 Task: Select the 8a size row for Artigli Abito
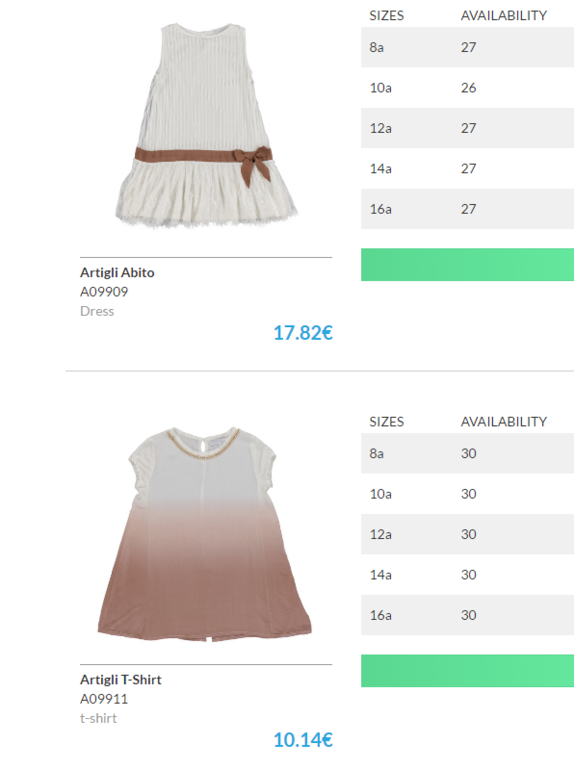coord(467,47)
